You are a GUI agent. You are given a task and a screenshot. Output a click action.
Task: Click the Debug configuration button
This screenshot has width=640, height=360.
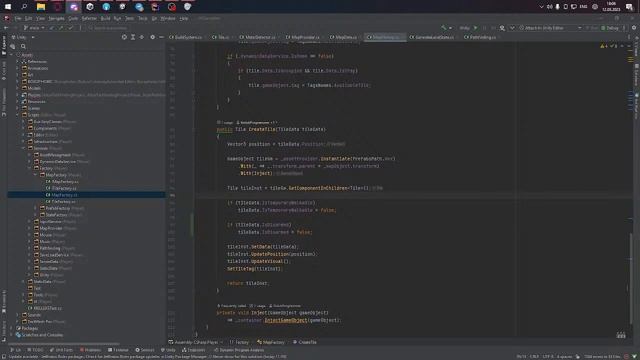[x=610, y=28]
